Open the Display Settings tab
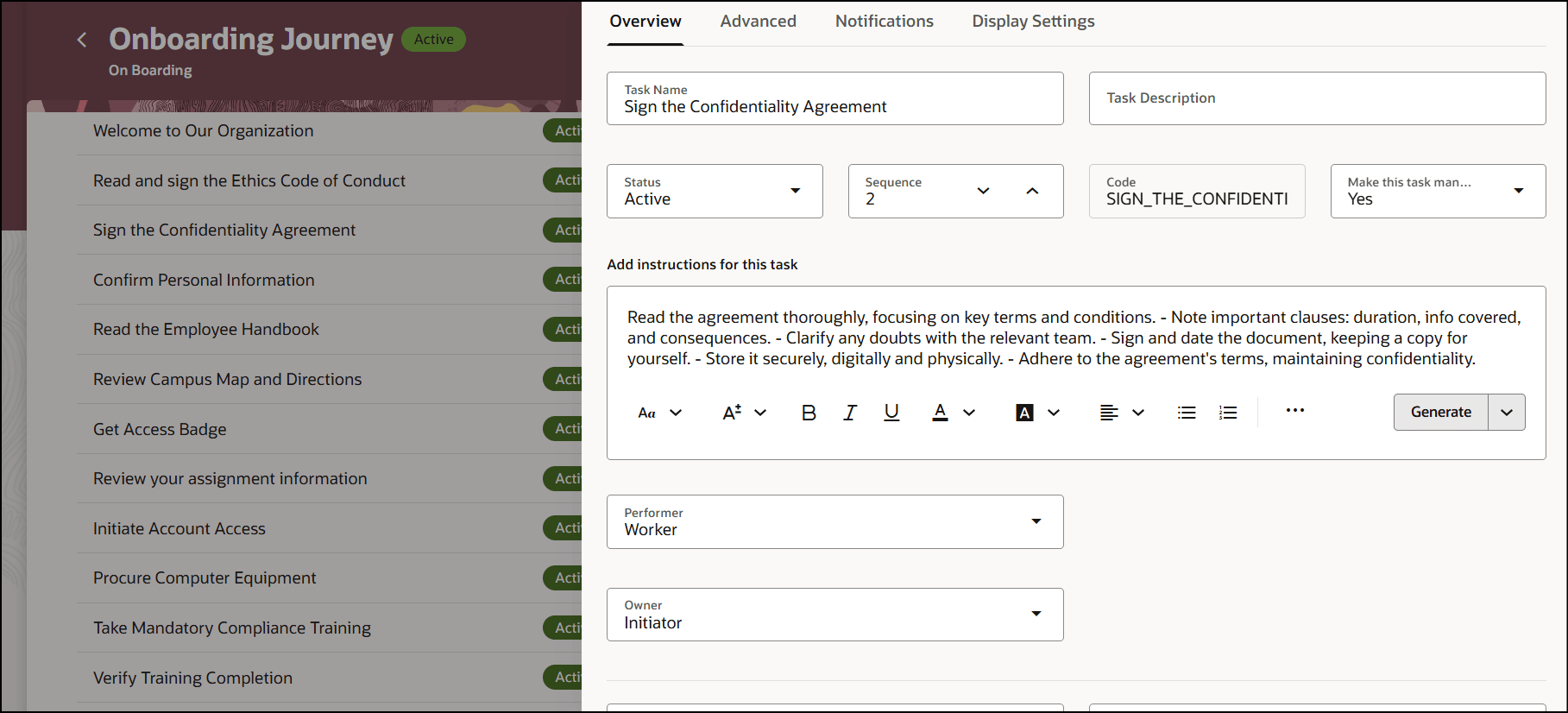 [x=1034, y=22]
